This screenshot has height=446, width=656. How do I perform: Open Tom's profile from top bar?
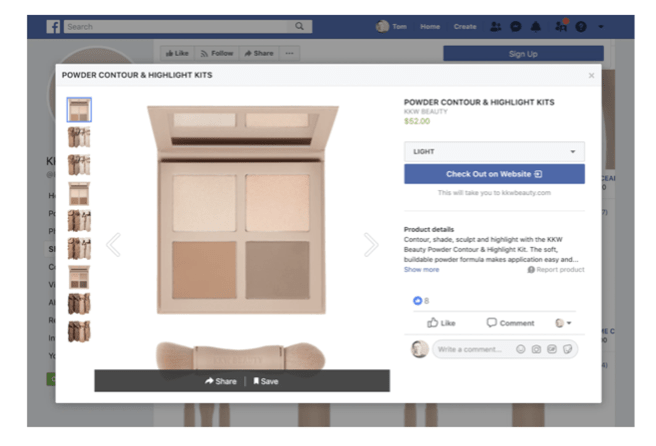click(x=391, y=26)
